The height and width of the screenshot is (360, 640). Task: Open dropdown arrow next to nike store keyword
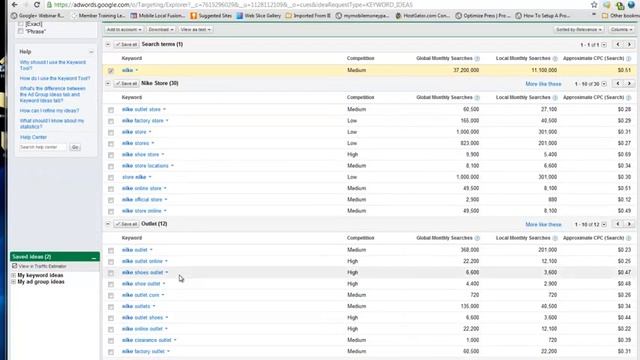coord(150,132)
